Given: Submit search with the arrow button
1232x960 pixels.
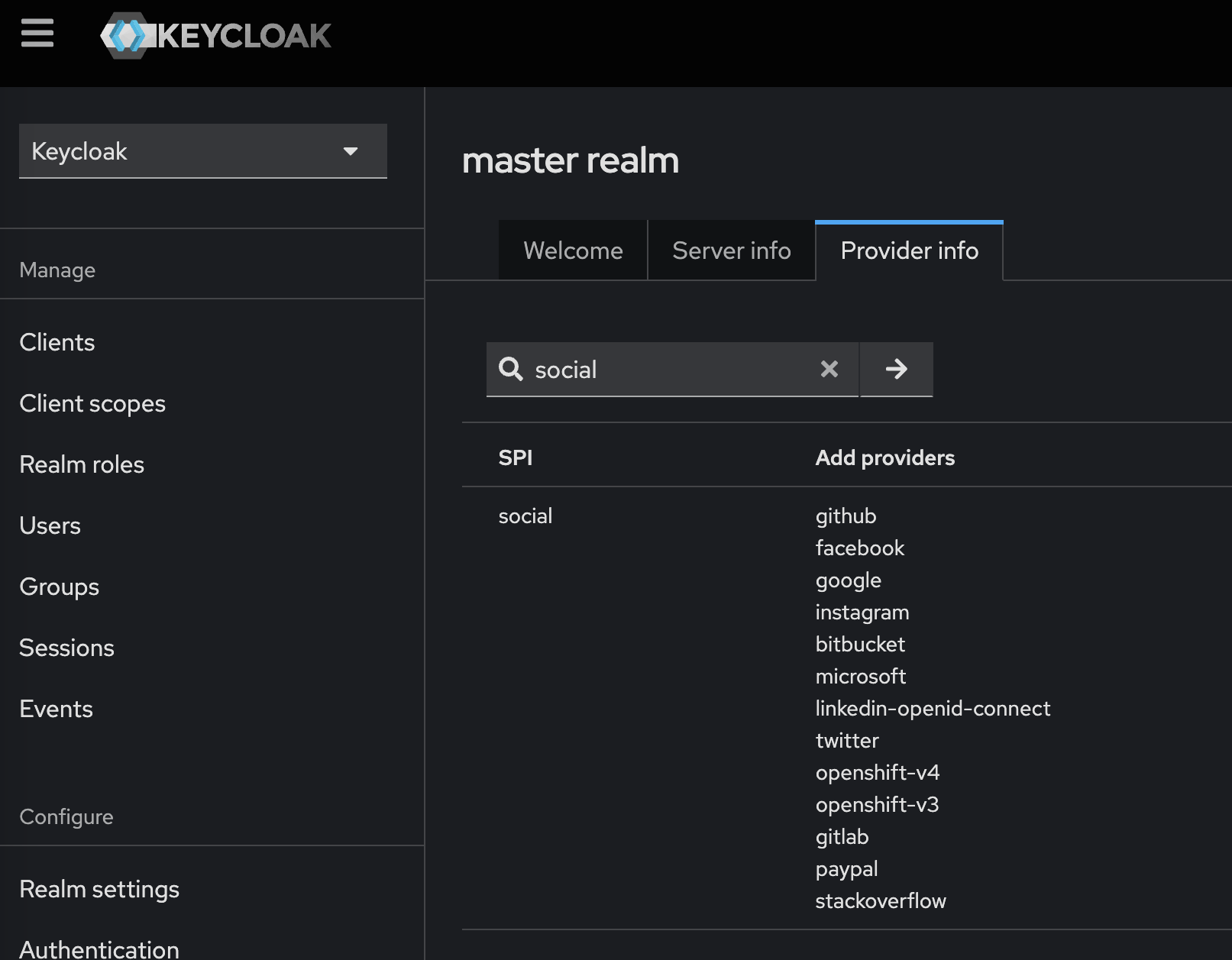Looking at the screenshot, I should (x=897, y=370).
